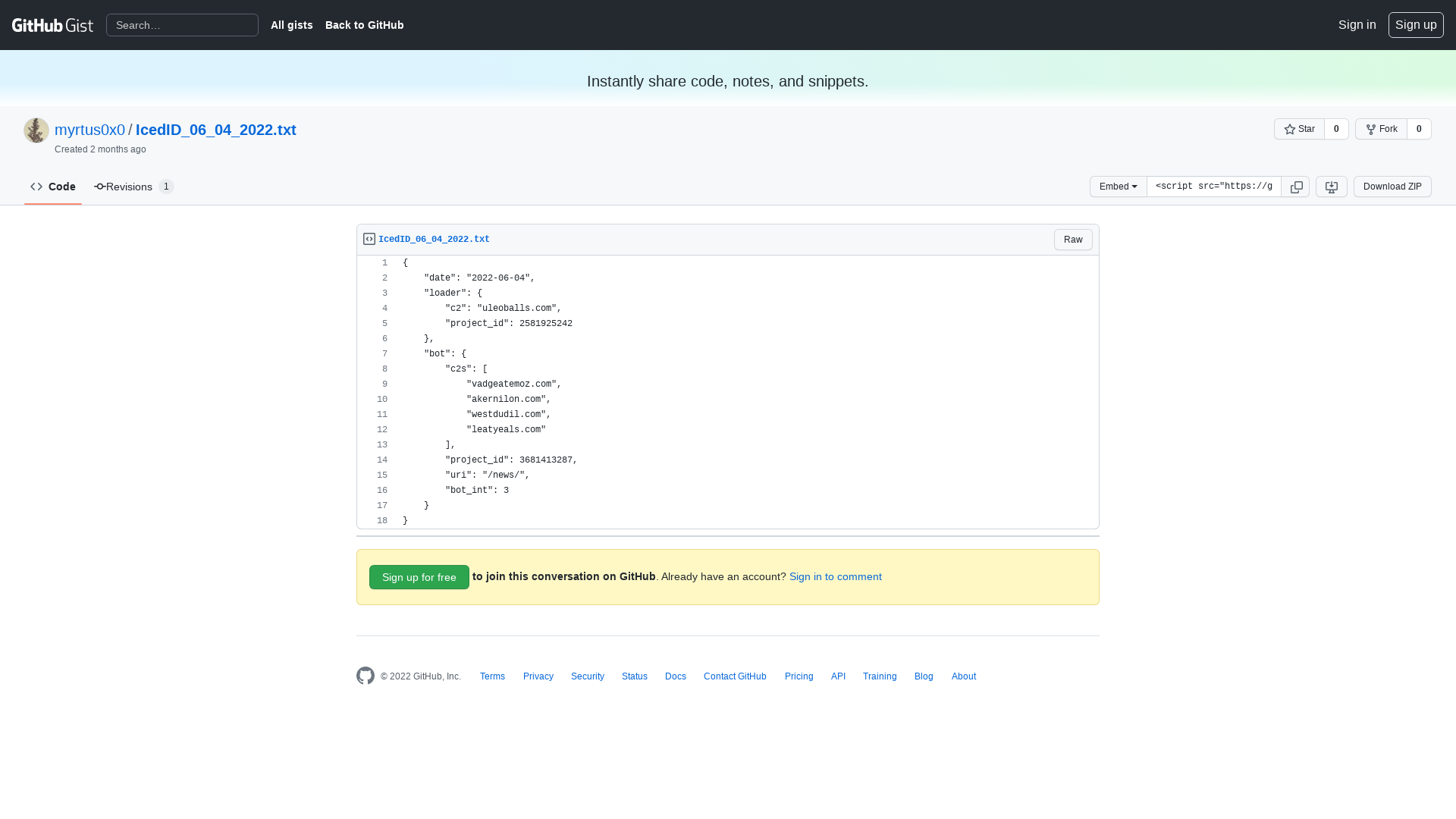Image resolution: width=1456 pixels, height=819 pixels.
Task: Open the Embed dropdown
Action: point(1118,187)
